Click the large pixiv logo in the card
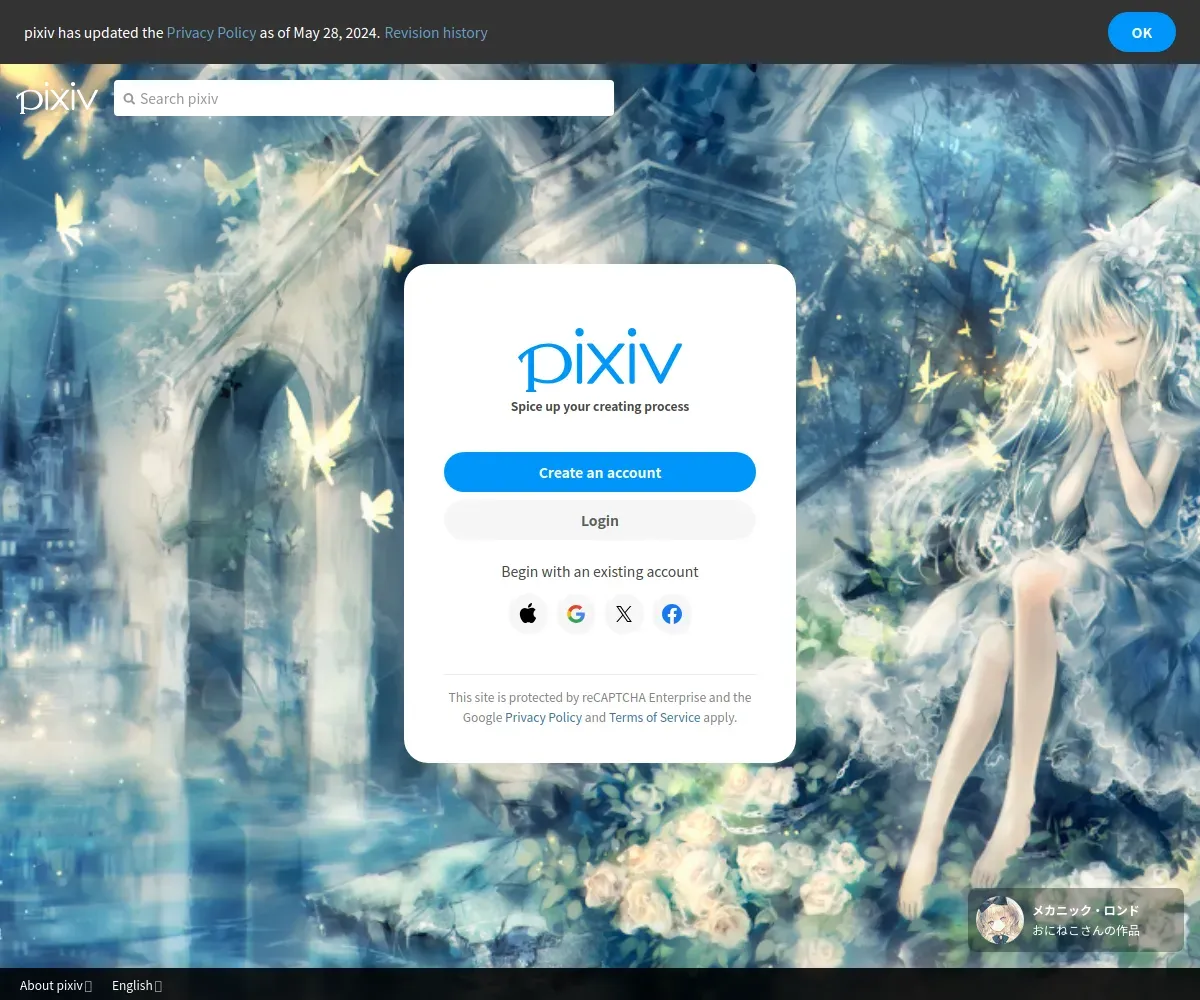The image size is (1200, 1000). [600, 358]
